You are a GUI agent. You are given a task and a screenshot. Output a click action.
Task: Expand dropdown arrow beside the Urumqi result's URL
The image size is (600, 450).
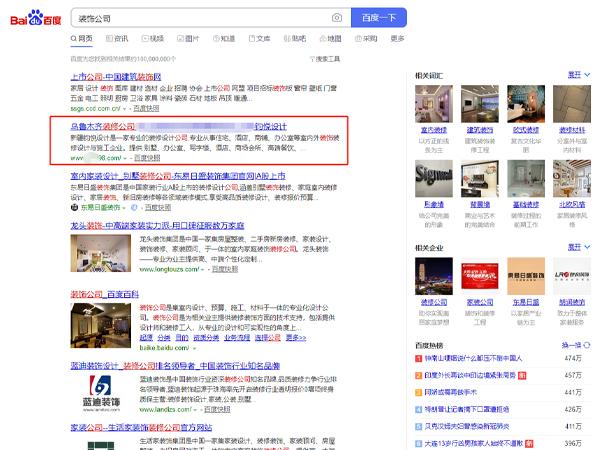pyautogui.click(x=125, y=158)
